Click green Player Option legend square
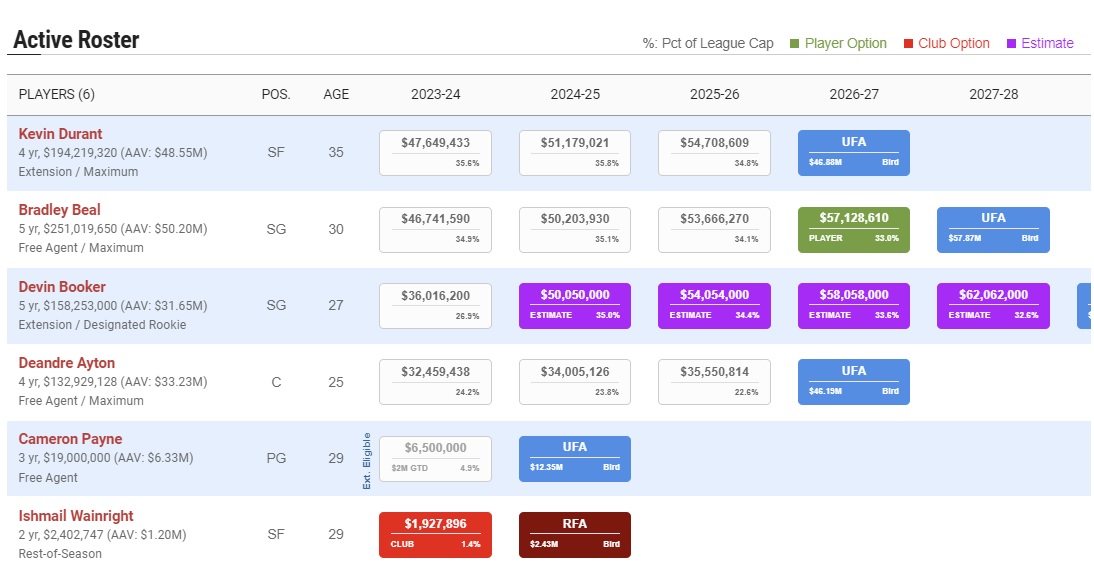 coord(794,43)
